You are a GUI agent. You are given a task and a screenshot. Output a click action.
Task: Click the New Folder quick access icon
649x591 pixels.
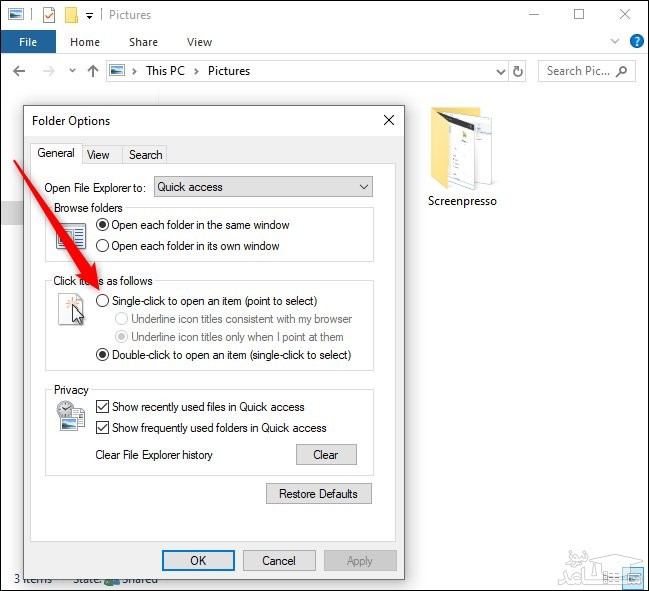[71, 15]
